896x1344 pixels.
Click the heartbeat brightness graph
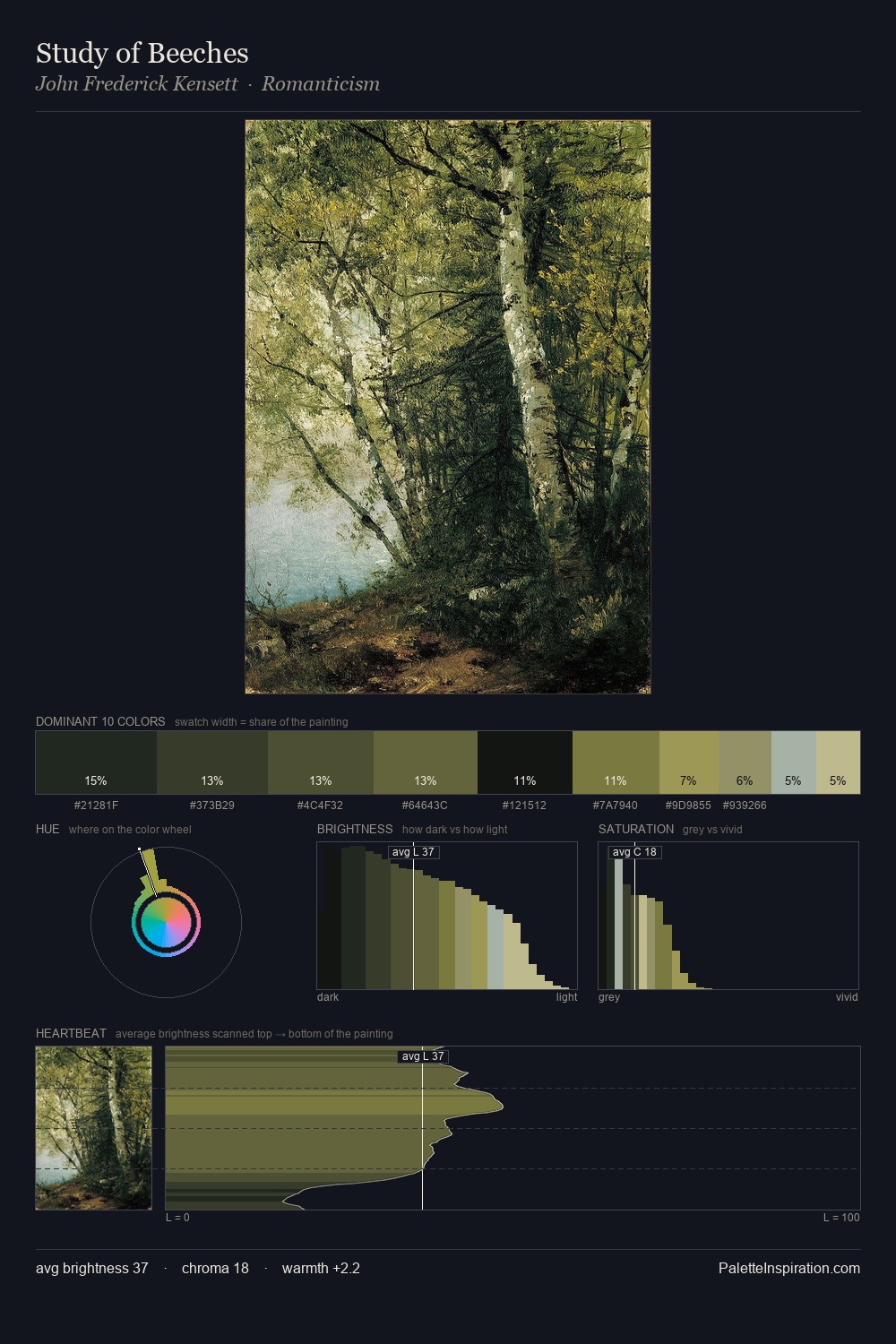513,1128
